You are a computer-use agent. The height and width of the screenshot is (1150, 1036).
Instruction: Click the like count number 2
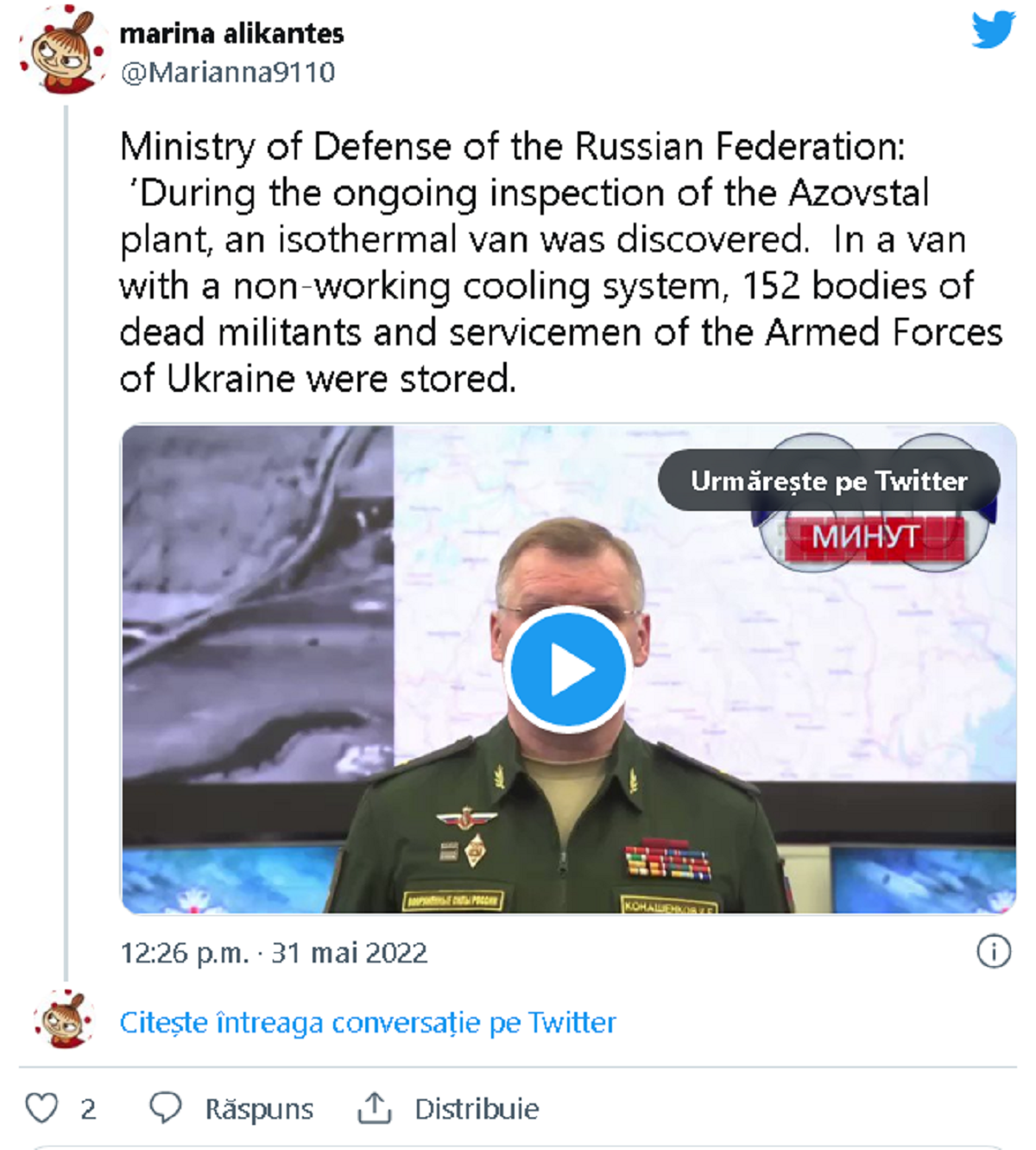pos(88,1109)
